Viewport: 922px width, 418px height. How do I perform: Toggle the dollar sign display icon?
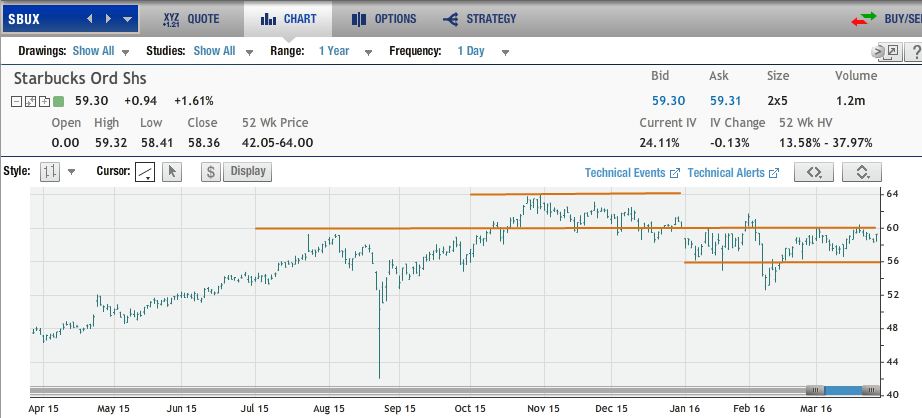coord(211,172)
